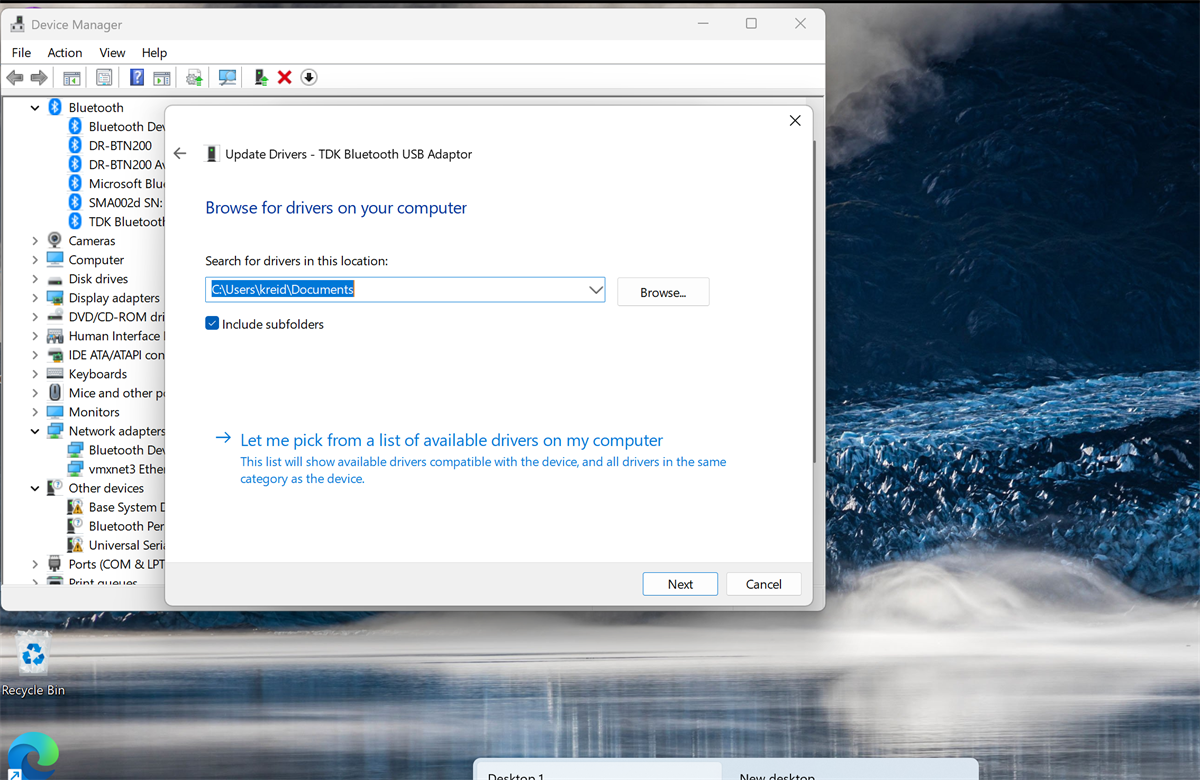Open Properties from the toolbar icon
The height and width of the screenshot is (780, 1200).
click(x=104, y=78)
